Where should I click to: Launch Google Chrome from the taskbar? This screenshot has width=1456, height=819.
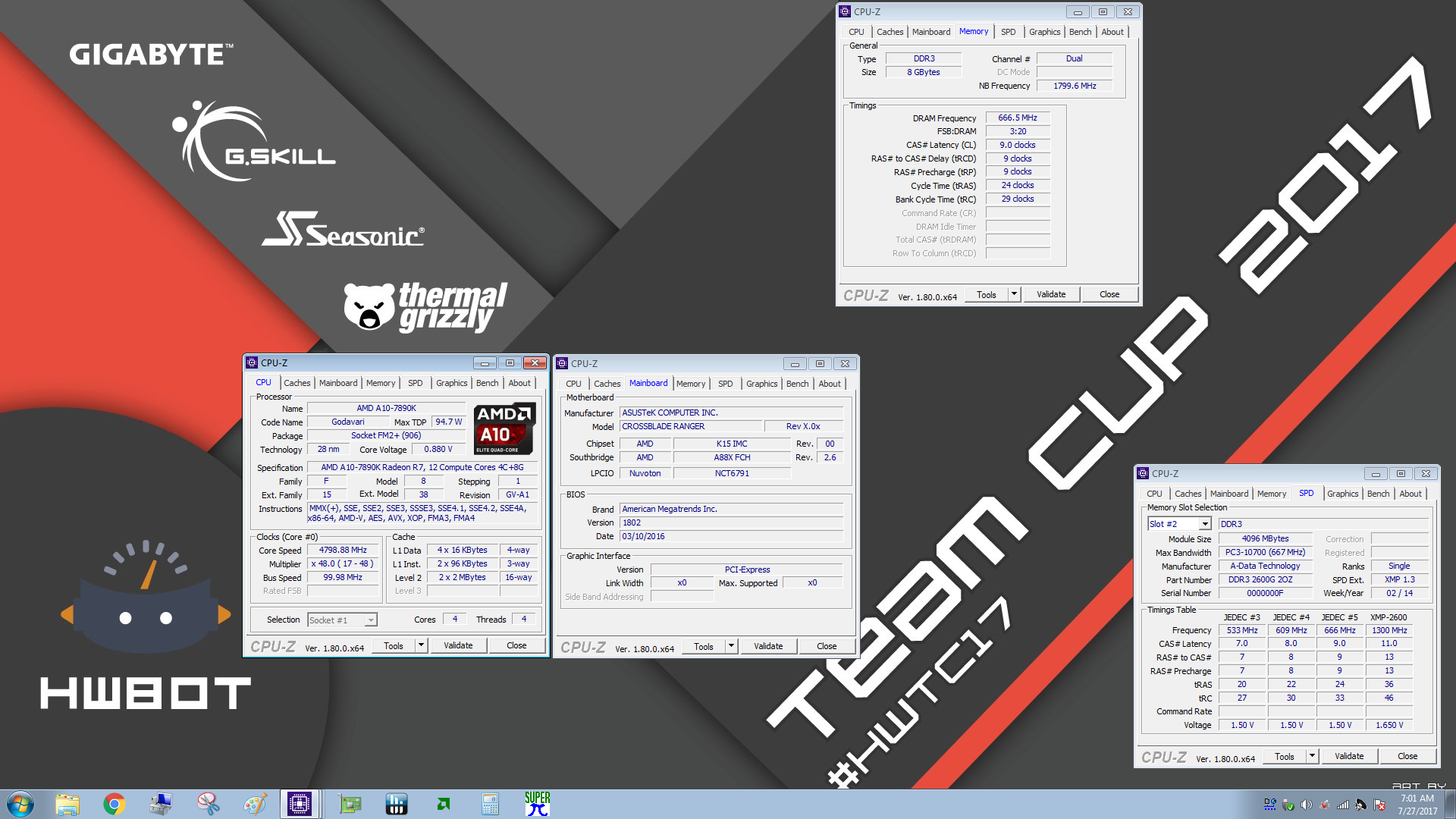pyautogui.click(x=115, y=804)
